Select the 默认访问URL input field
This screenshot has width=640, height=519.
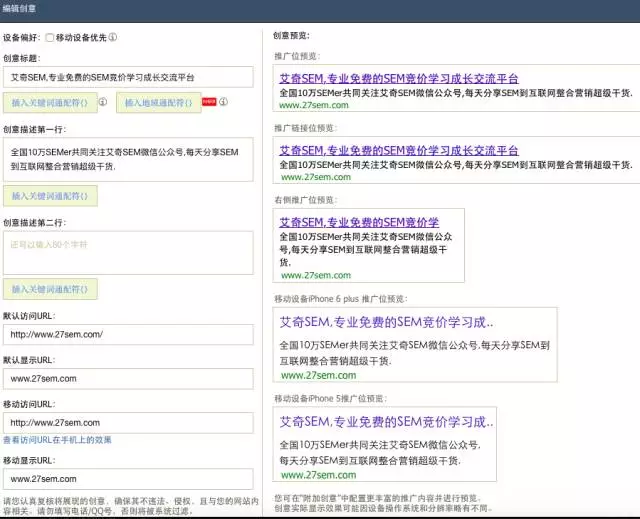128,334
